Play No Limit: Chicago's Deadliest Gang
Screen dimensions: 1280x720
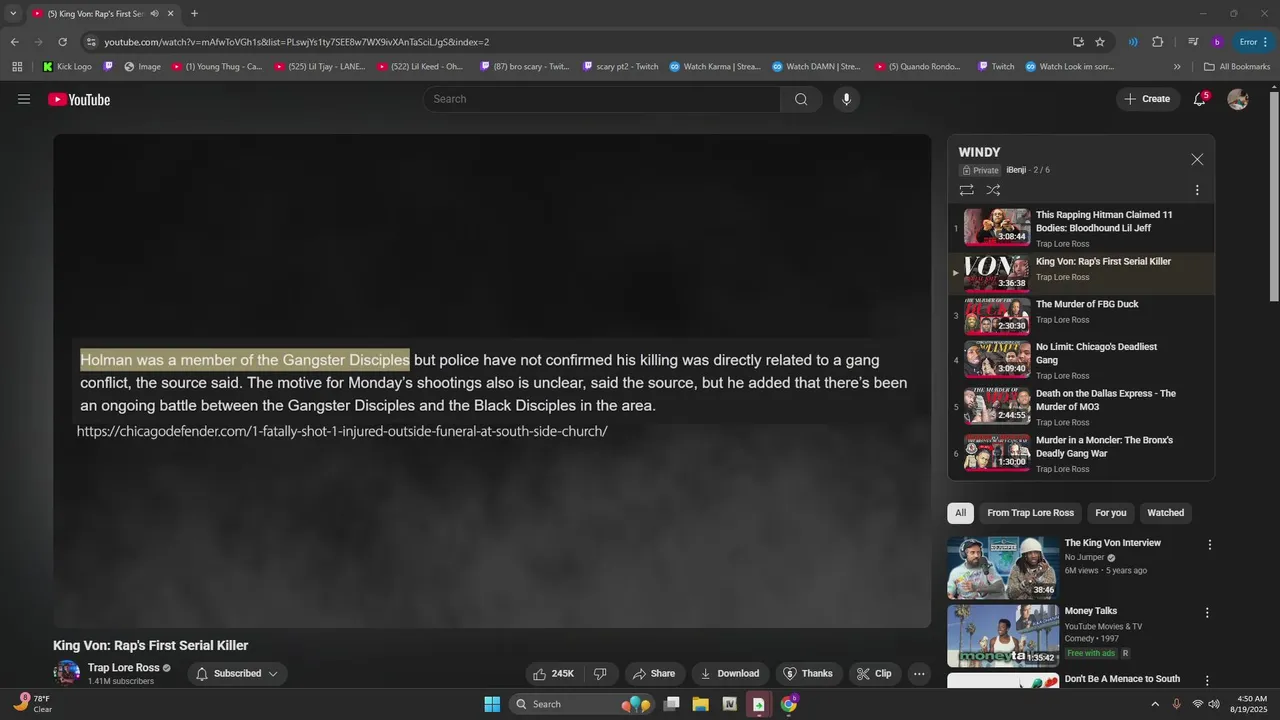pos(1081,360)
